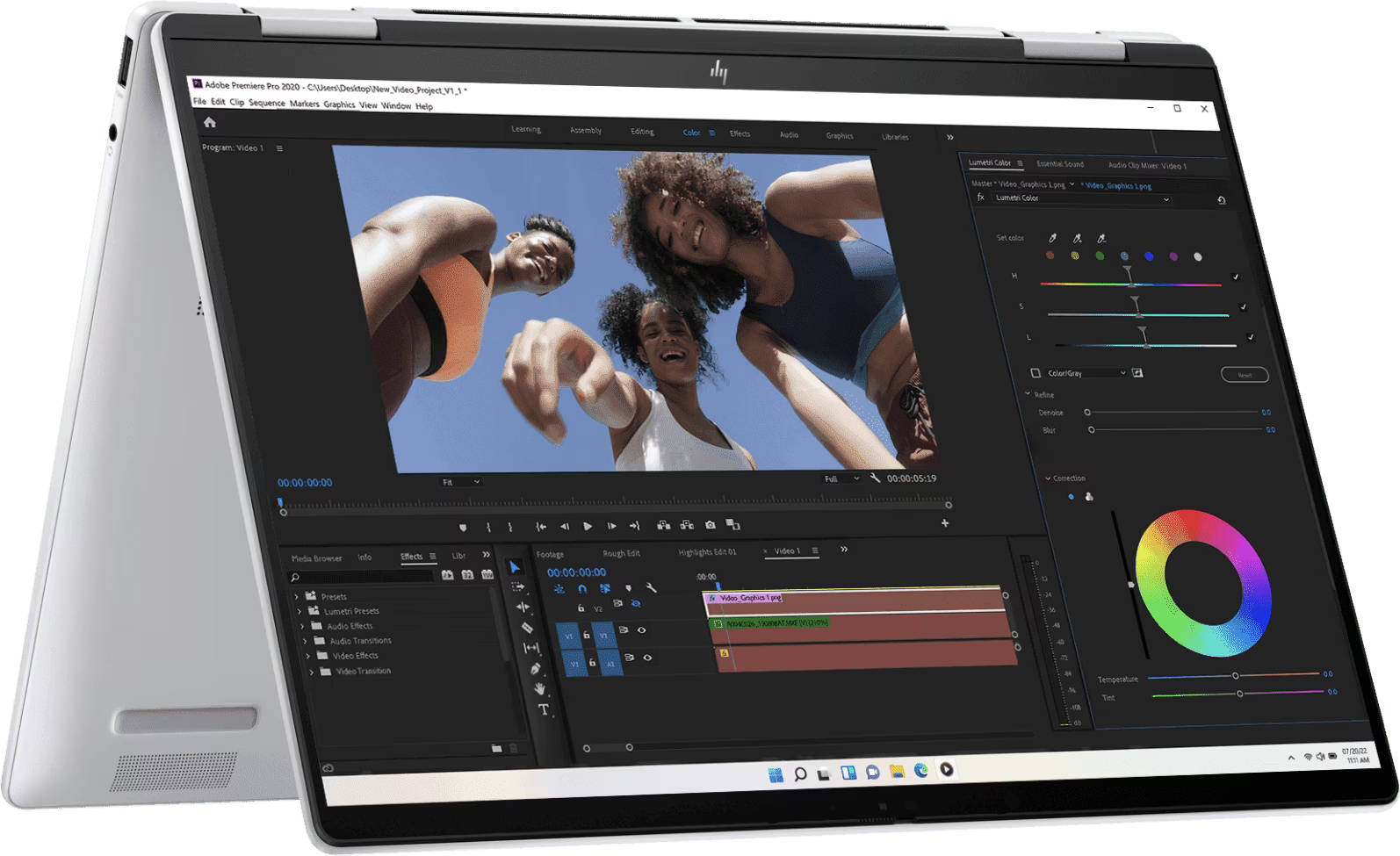Click the Lift button
The height and width of the screenshot is (856, 1400).
[x=664, y=525]
